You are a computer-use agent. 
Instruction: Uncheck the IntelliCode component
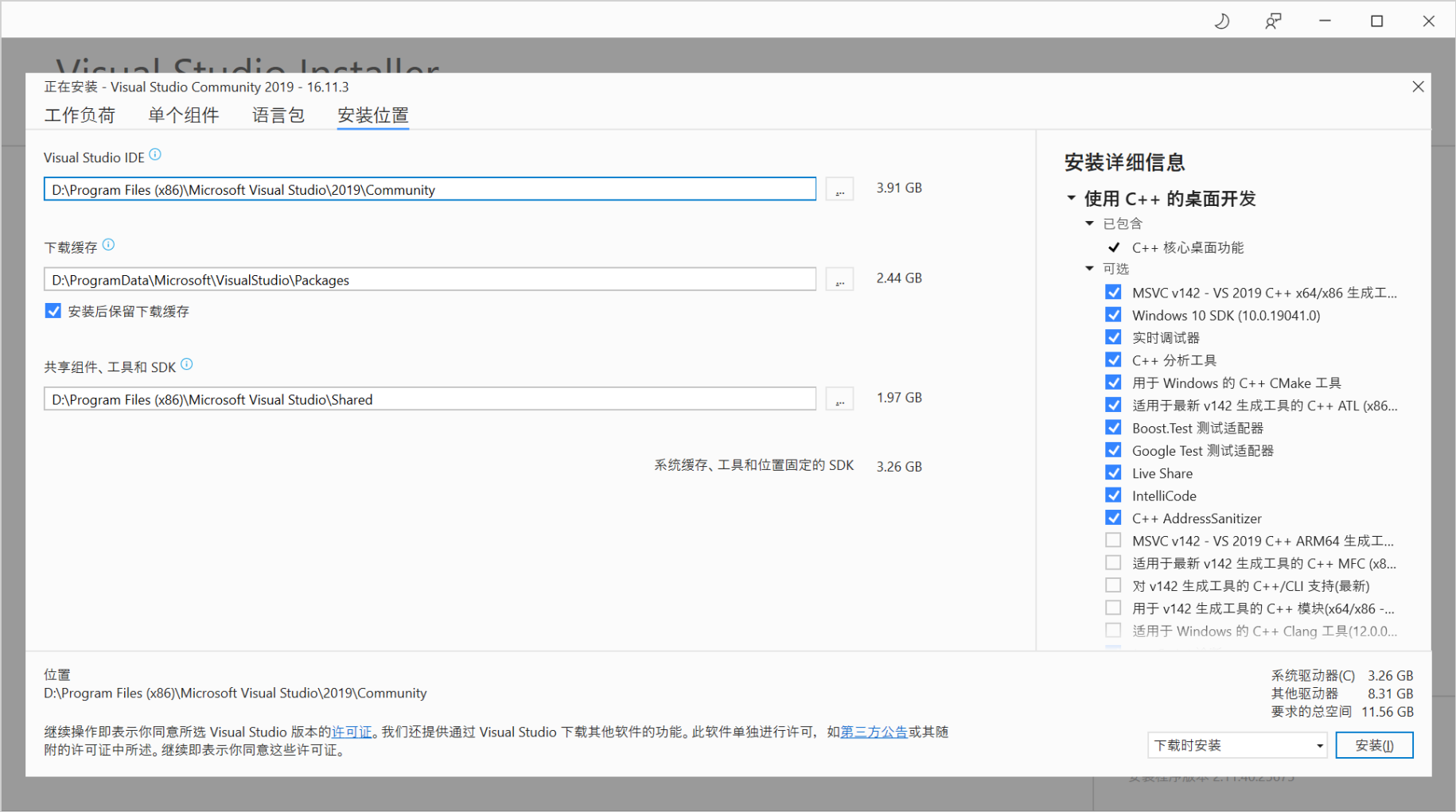point(1113,495)
